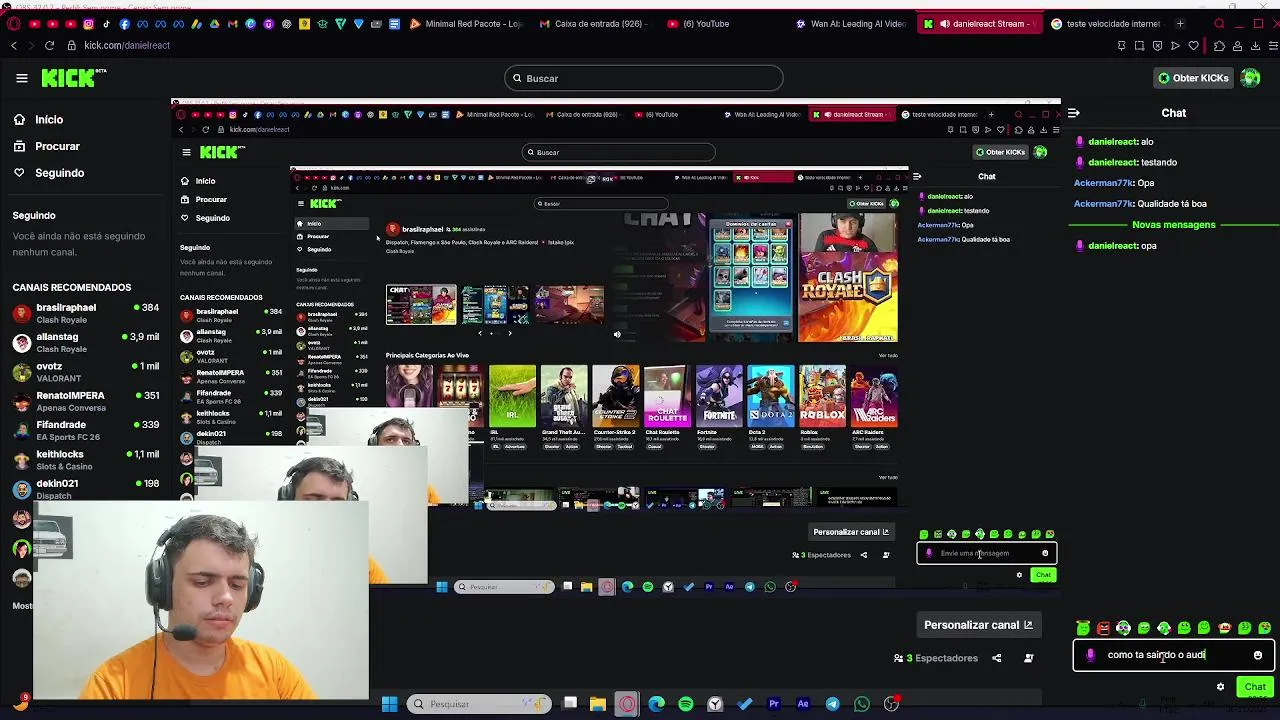Open Spotify from the taskbar
This screenshot has width=1280, height=720.
coord(686,704)
